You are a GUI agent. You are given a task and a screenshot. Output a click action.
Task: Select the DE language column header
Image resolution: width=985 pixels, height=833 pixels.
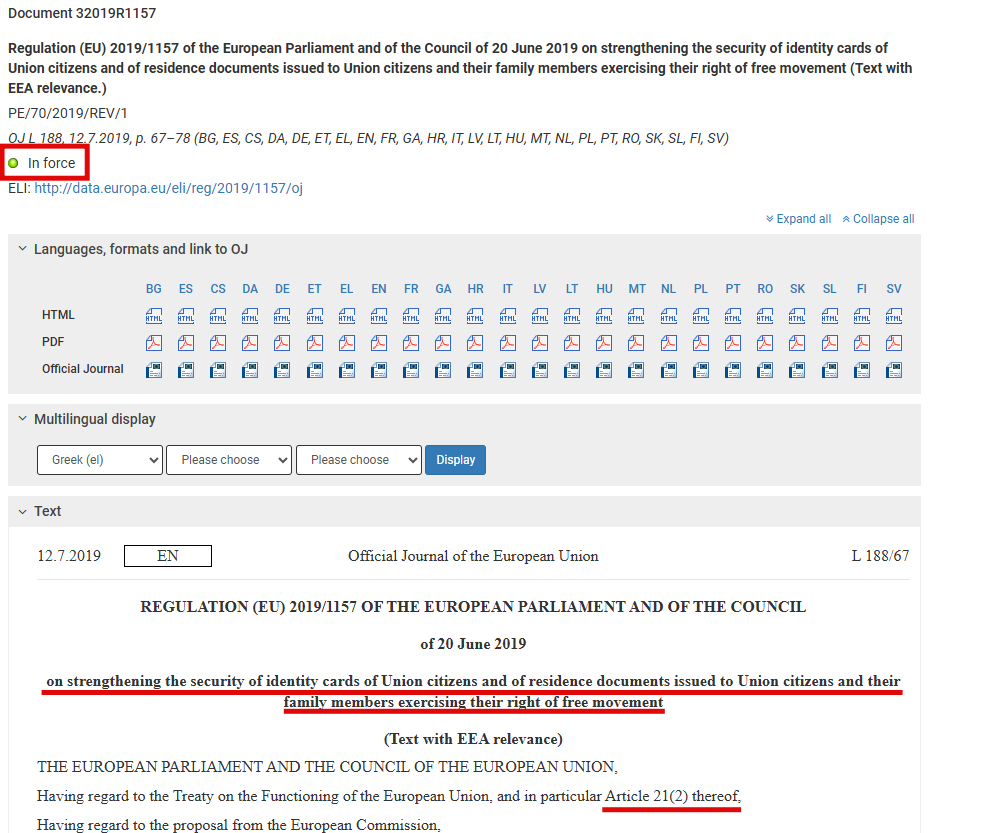tap(282, 289)
